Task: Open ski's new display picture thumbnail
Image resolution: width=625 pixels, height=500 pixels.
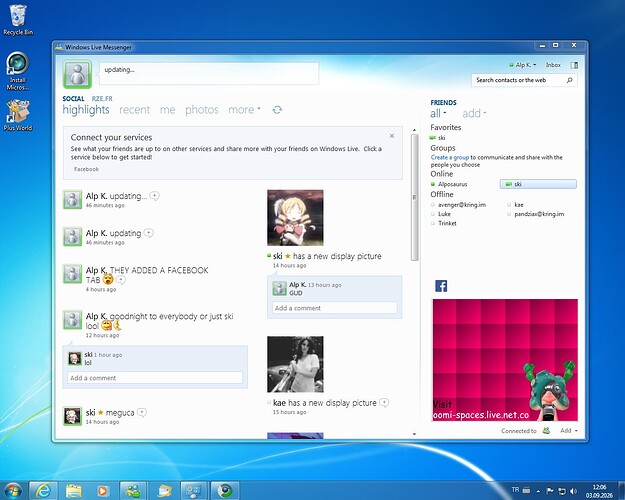Action: (295, 218)
